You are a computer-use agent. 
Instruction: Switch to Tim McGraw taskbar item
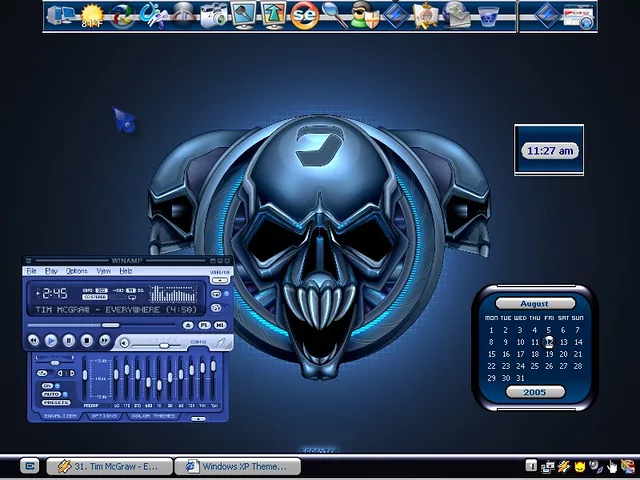pyautogui.click(x=109, y=466)
